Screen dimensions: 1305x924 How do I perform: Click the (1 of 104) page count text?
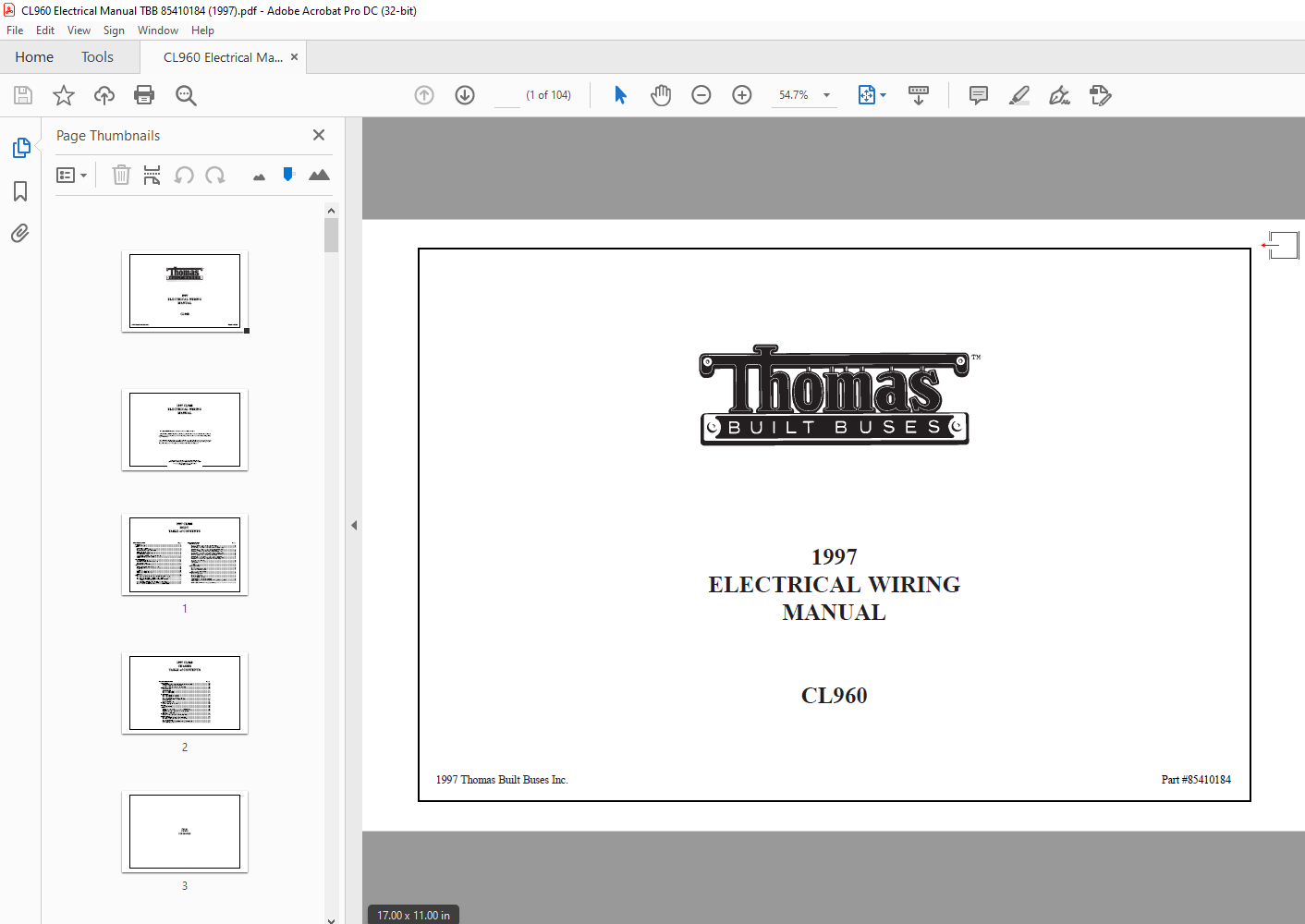(548, 95)
